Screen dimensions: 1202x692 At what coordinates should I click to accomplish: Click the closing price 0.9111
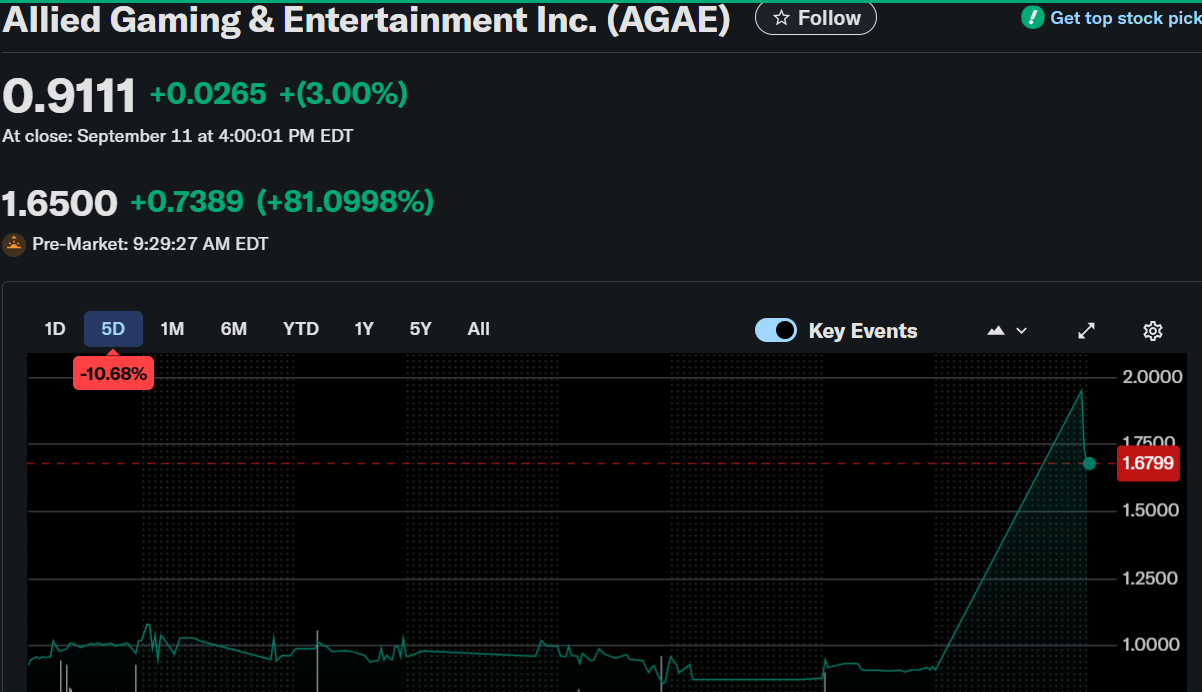tap(69, 96)
